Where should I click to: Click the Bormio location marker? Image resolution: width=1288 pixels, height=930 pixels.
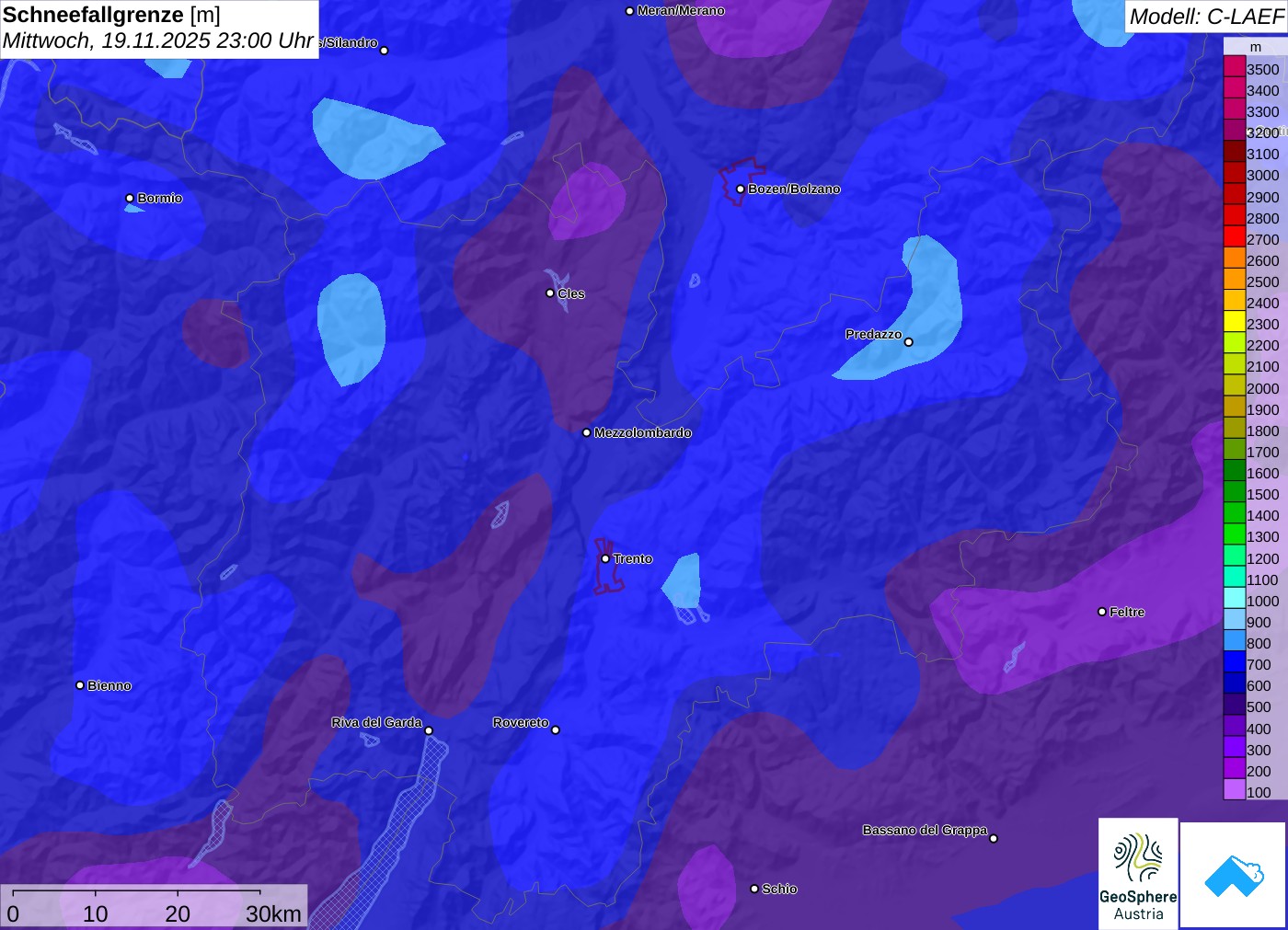130,199
